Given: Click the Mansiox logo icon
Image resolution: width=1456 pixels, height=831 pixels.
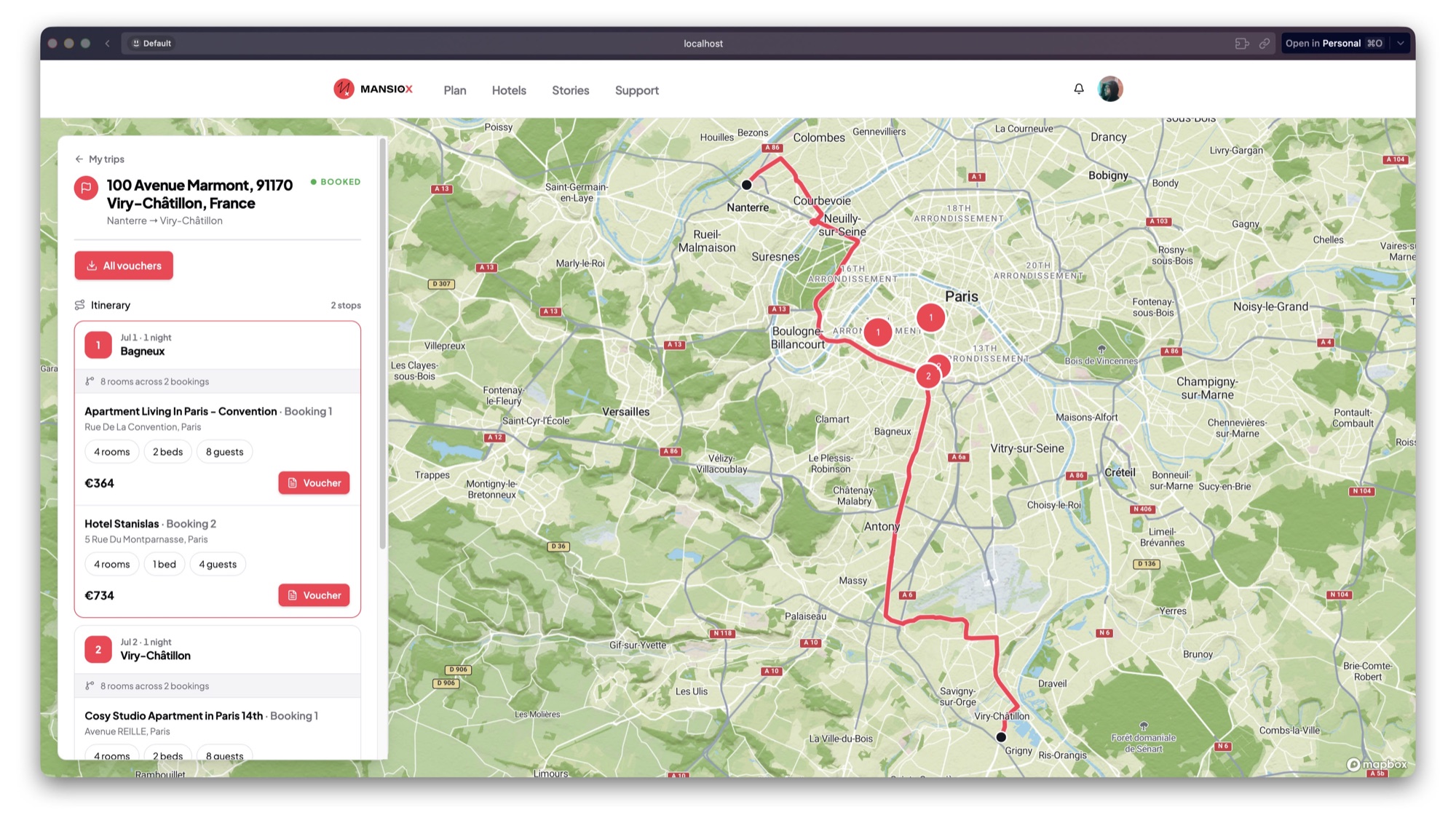Looking at the screenshot, I should pyautogui.click(x=344, y=89).
